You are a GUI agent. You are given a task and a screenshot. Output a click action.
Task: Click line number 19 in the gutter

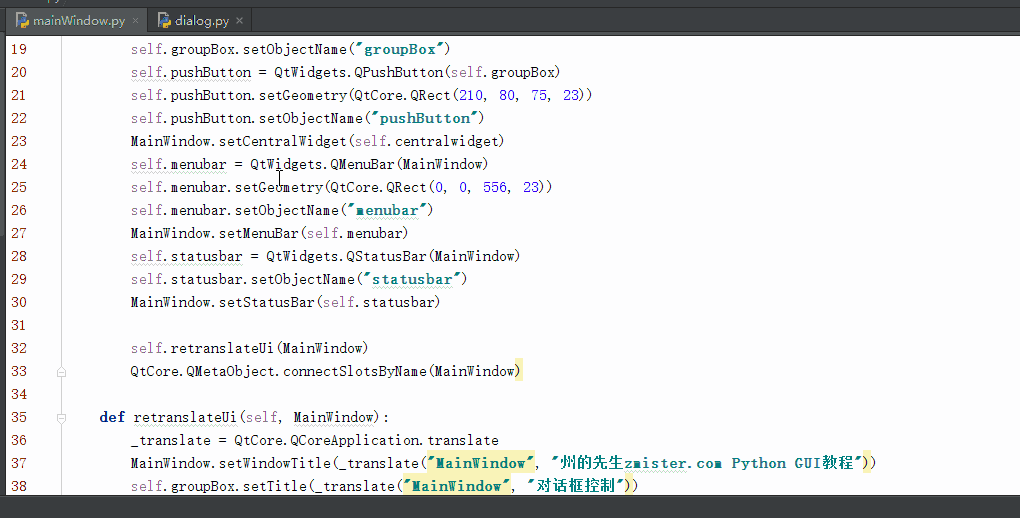point(19,49)
